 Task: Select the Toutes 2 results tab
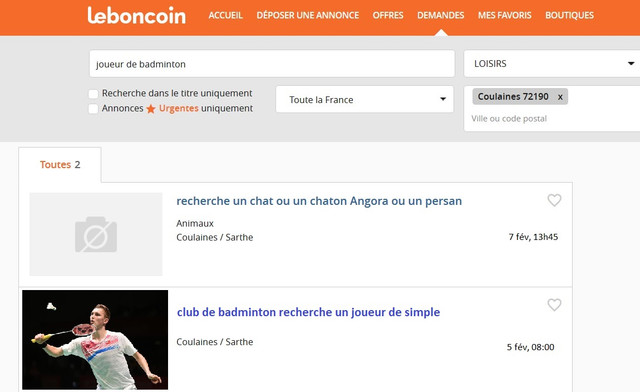click(x=60, y=165)
